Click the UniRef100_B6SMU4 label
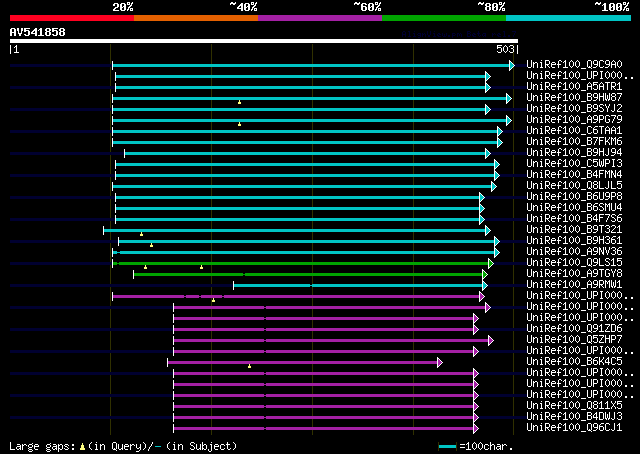The width and height of the screenshot is (640, 454). tap(574, 208)
